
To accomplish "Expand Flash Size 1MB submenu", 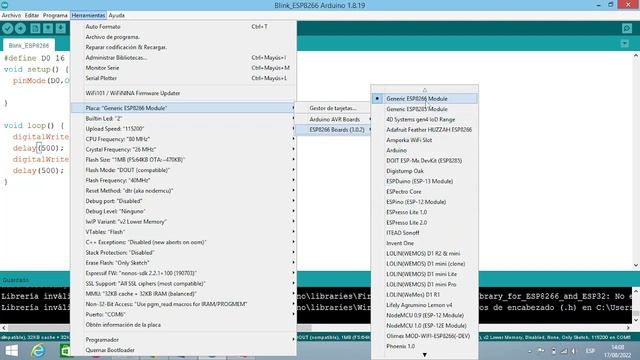I will point(183,160).
